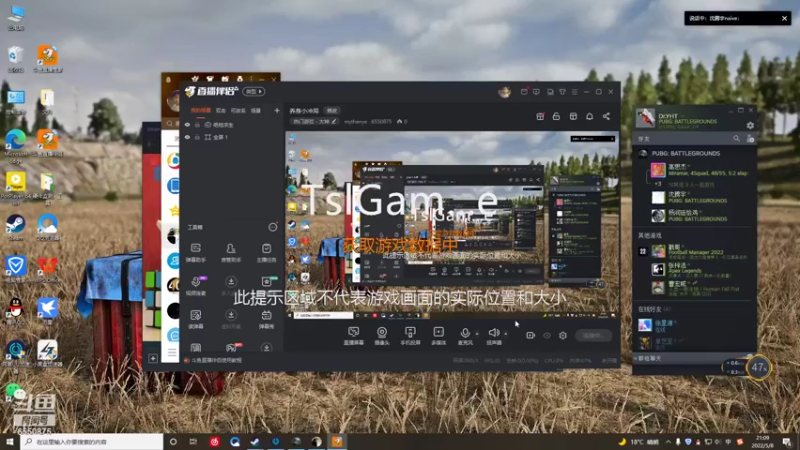Open Task View on the taskbar
800x450 pixels.
pyautogui.click(x=193, y=441)
